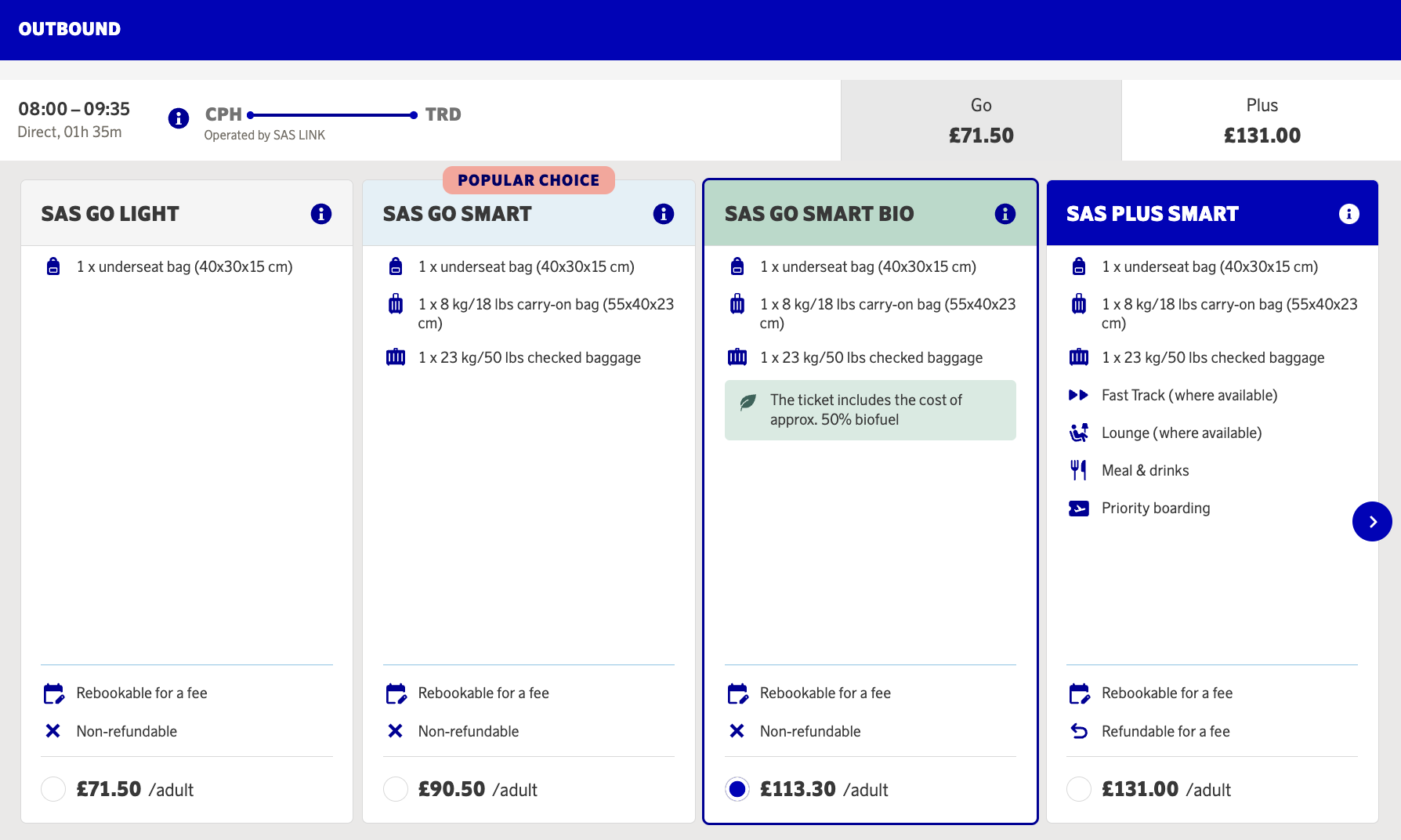Click the OUTBOUND section header

[70, 29]
